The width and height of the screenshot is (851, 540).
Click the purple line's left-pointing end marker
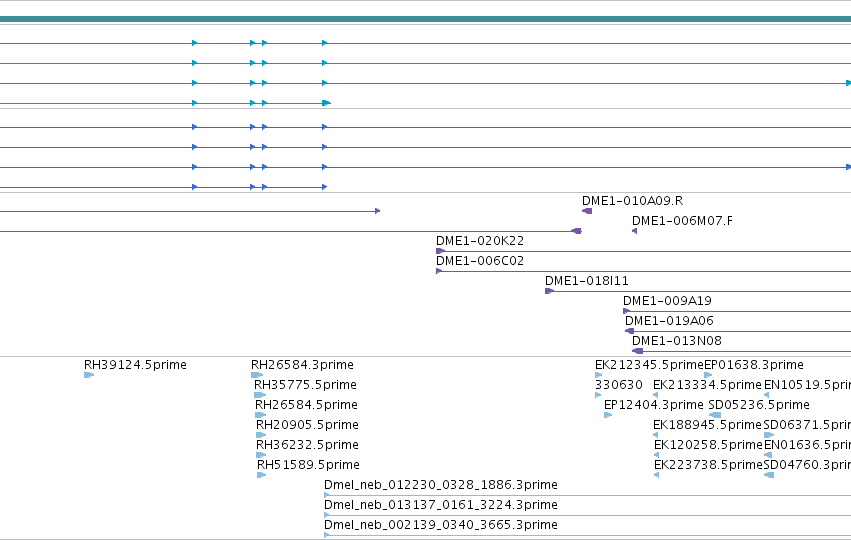click(x=576, y=231)
